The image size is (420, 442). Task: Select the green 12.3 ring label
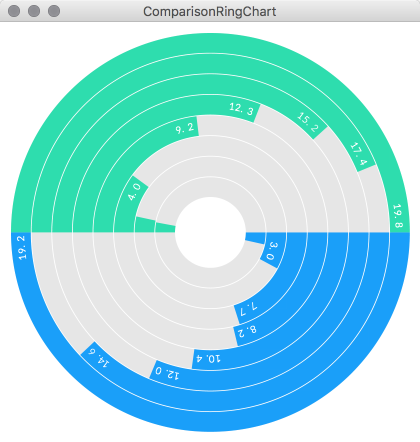(241, 109)
